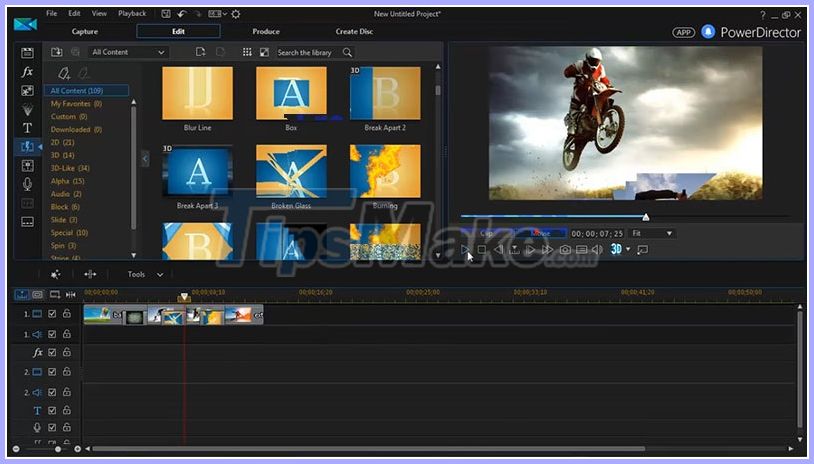
Task: Click the preview progress slider handle
Action: point(646,217)
